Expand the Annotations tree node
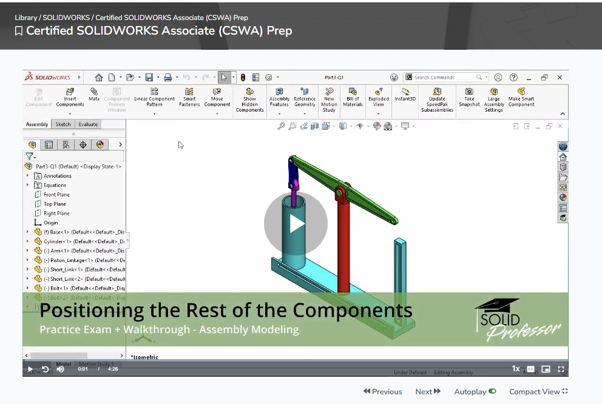The height and width of the screenshot is (404, 602). [x=27, y=176]
